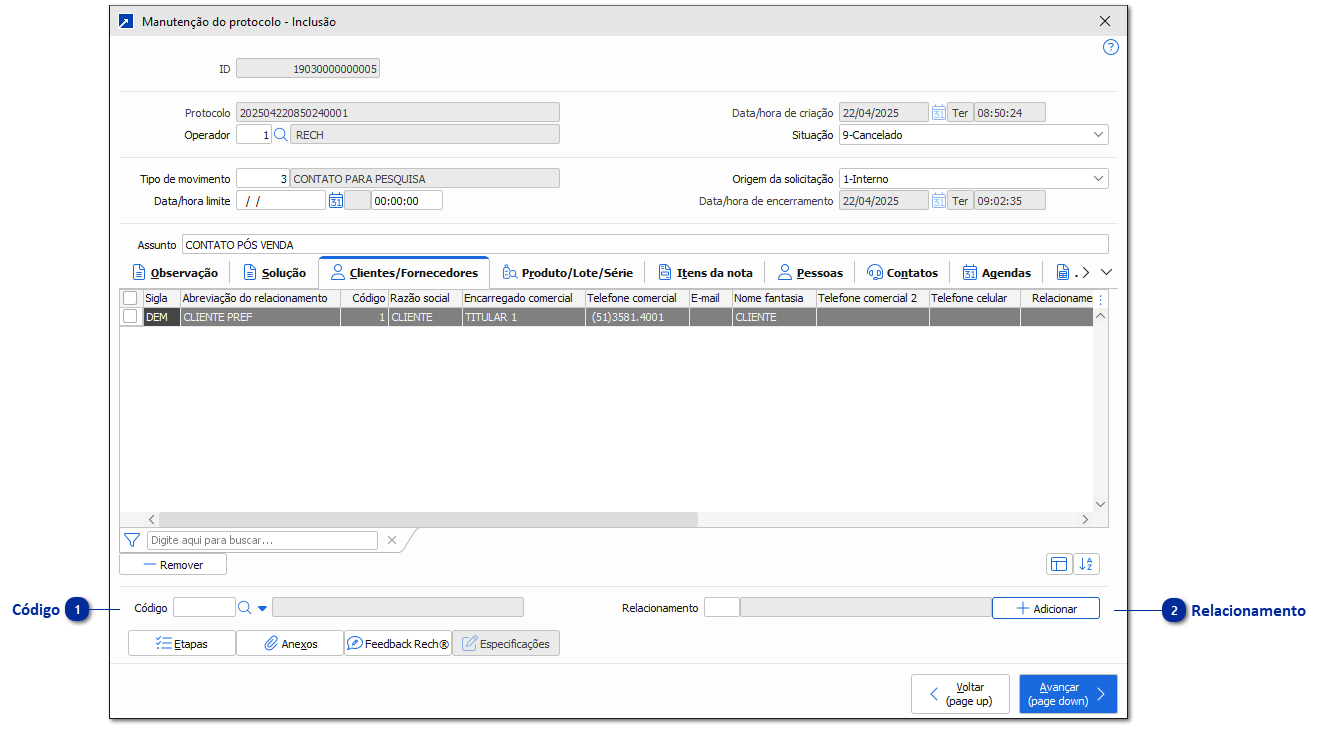Screen dimensions: 1322x735
Task: Select the CLIENTE PREF cell
Action: pos(260,317)
